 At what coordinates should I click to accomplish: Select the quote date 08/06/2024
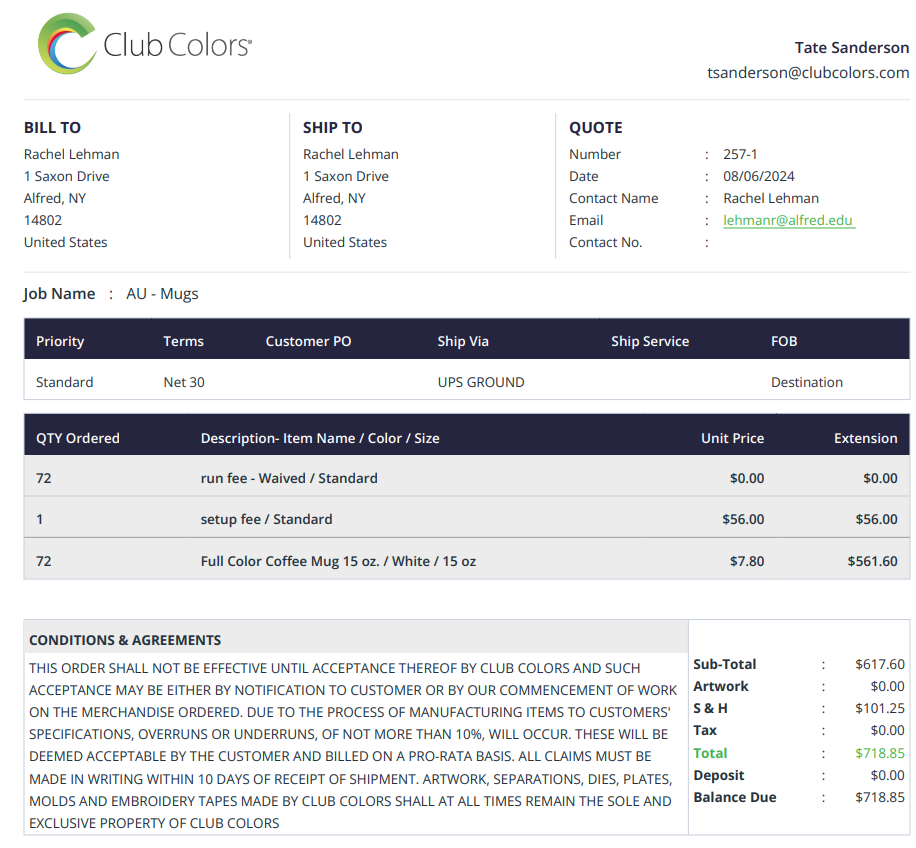point(759,176)
